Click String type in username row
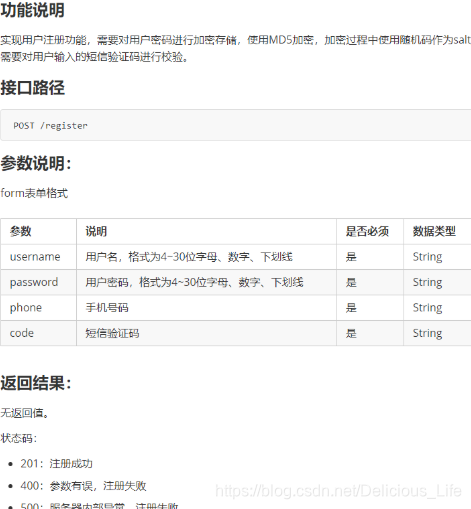Image resolution: width=471 pixels, height=509 pixels. click(x=428, y=257)
